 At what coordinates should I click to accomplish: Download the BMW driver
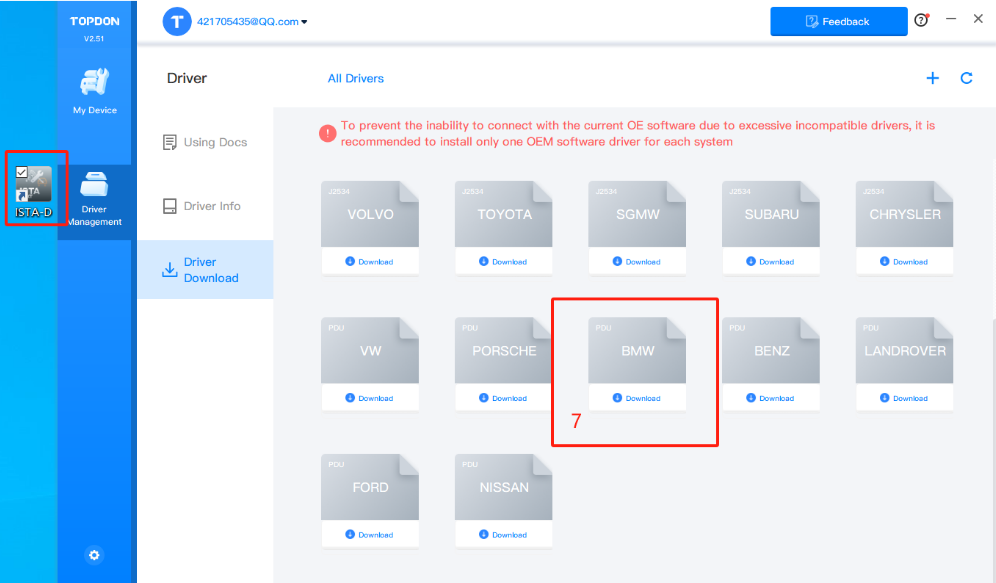637,398
